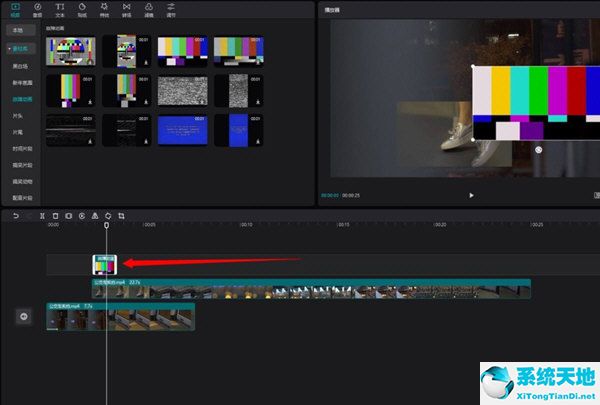600x405 pixels.
Task: Select the blue screen error thumbnail
Action: point(181,128)
